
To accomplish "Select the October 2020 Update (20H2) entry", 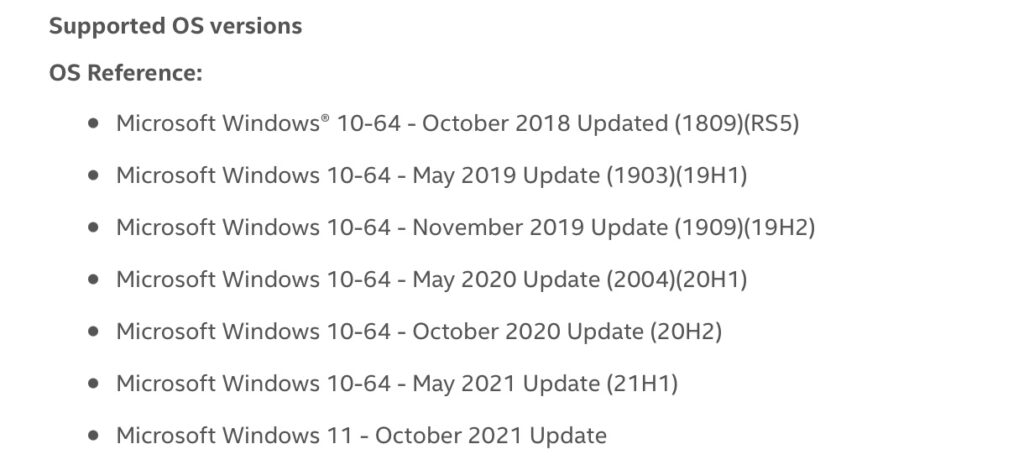I will (x=419, y=332).
